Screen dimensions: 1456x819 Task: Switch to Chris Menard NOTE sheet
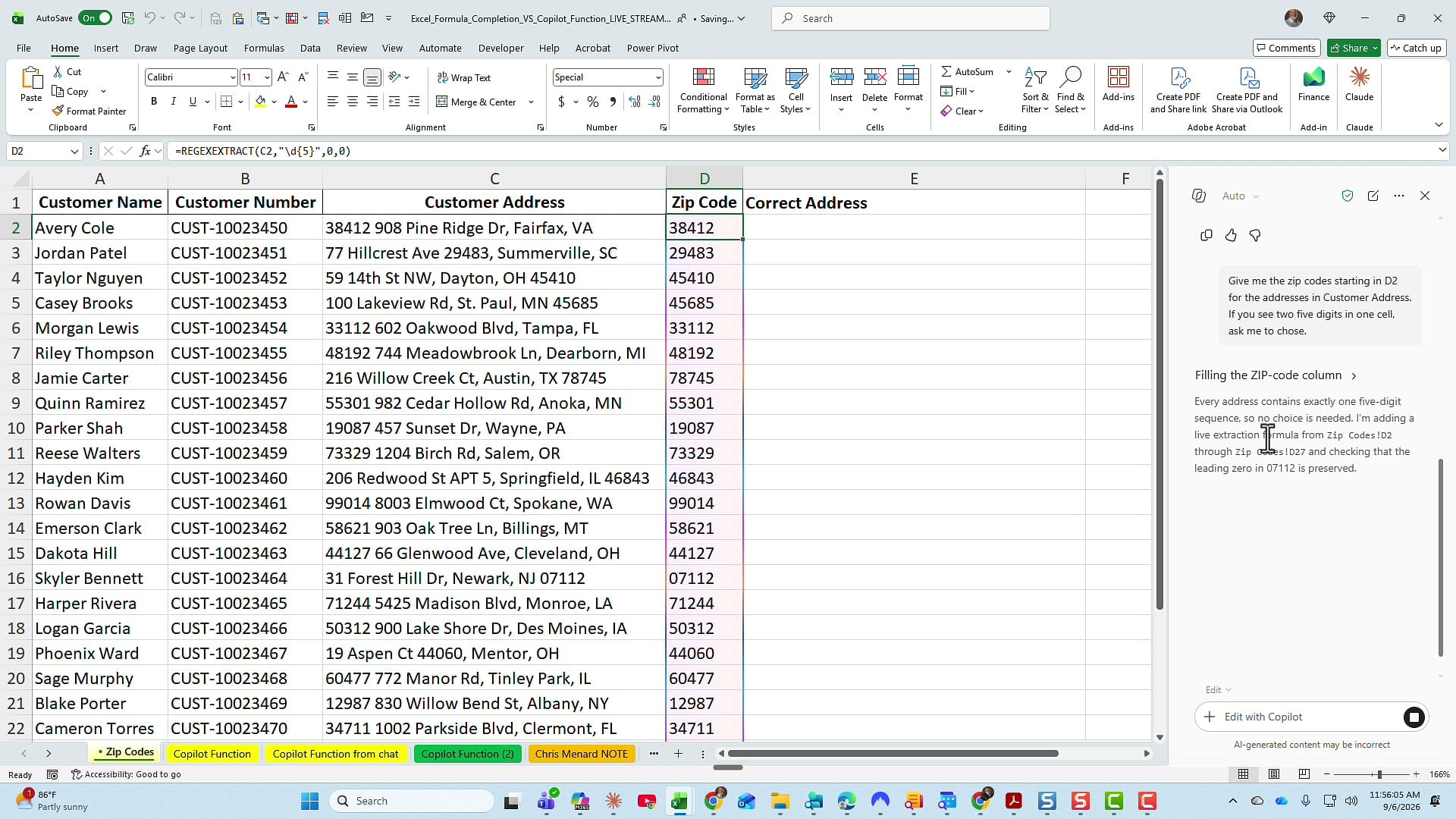[581, 754]
